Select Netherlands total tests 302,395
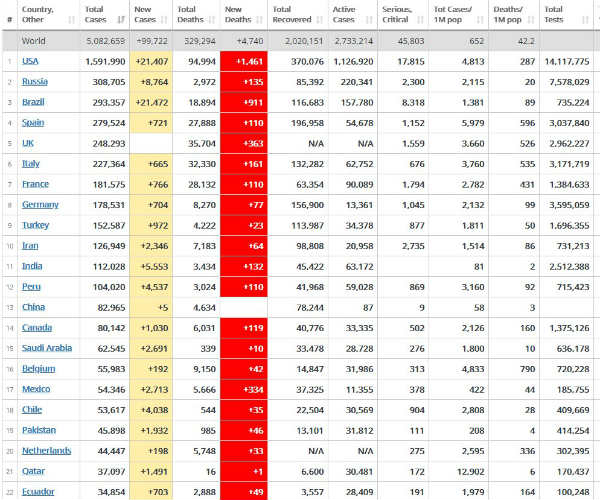 pos(573,451)
